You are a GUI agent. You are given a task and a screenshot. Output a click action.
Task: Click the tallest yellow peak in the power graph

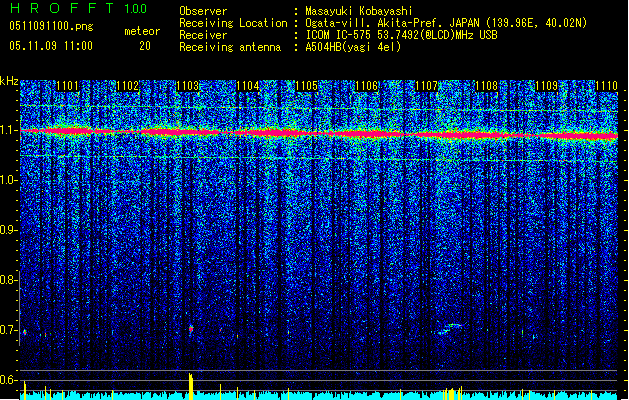tap(191, 386)
